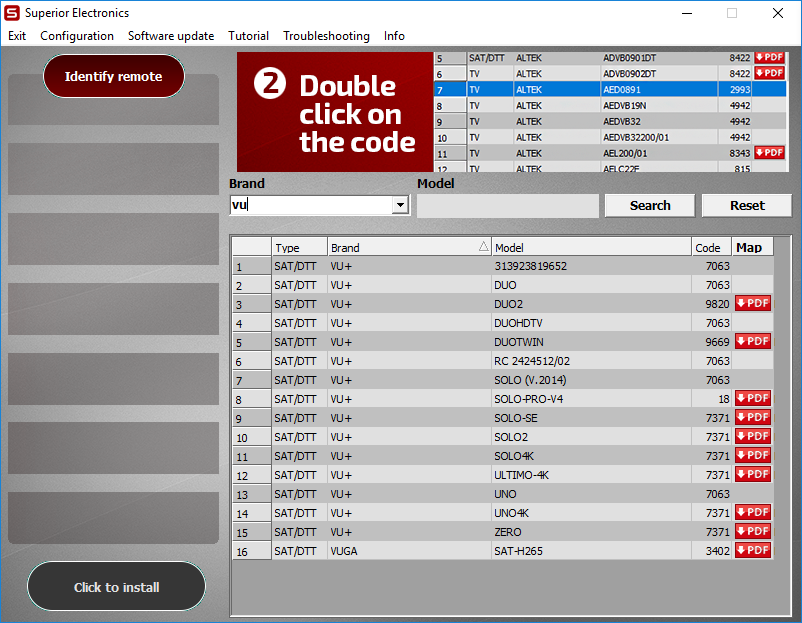Image resolution: width=802 pixels, height=623 pixels.
Task: Download the PDF map for ZERO
Action: (x=752, y=531)
